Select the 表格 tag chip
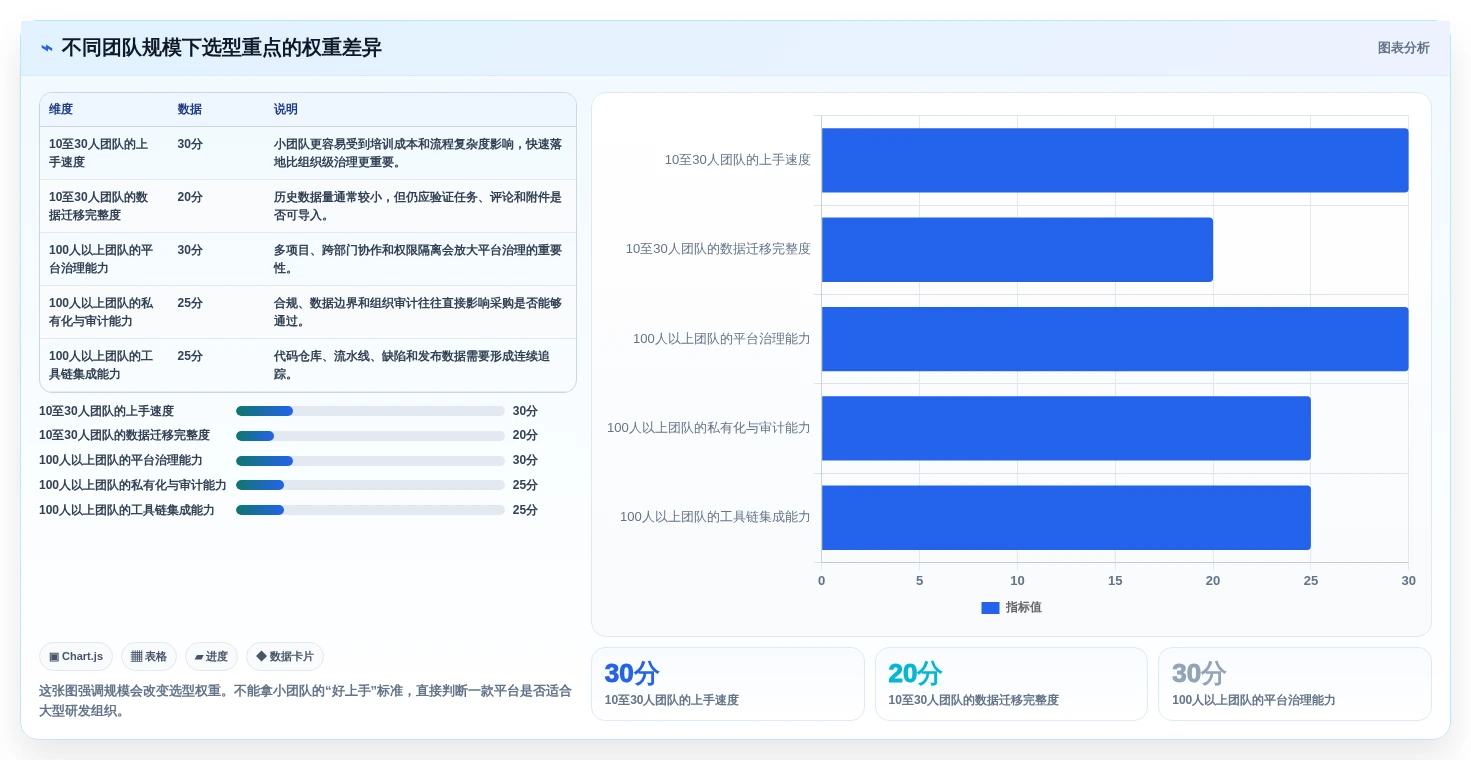The image size is (1471, 760). tap(149, 657)
